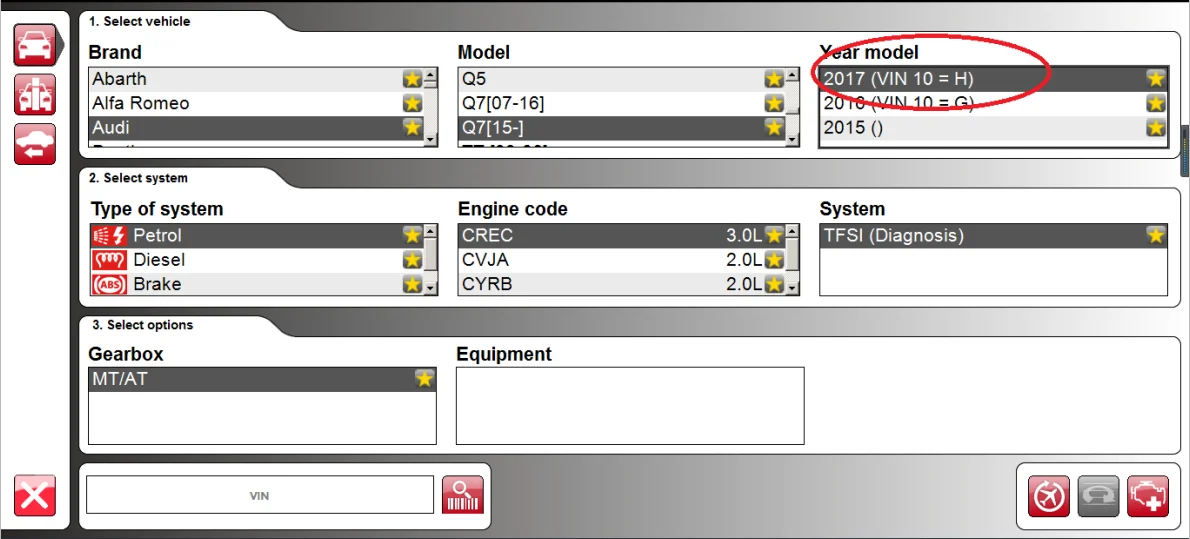
Task: Toggle favorite star for Brake system
Action: click(x=412, y=284)
